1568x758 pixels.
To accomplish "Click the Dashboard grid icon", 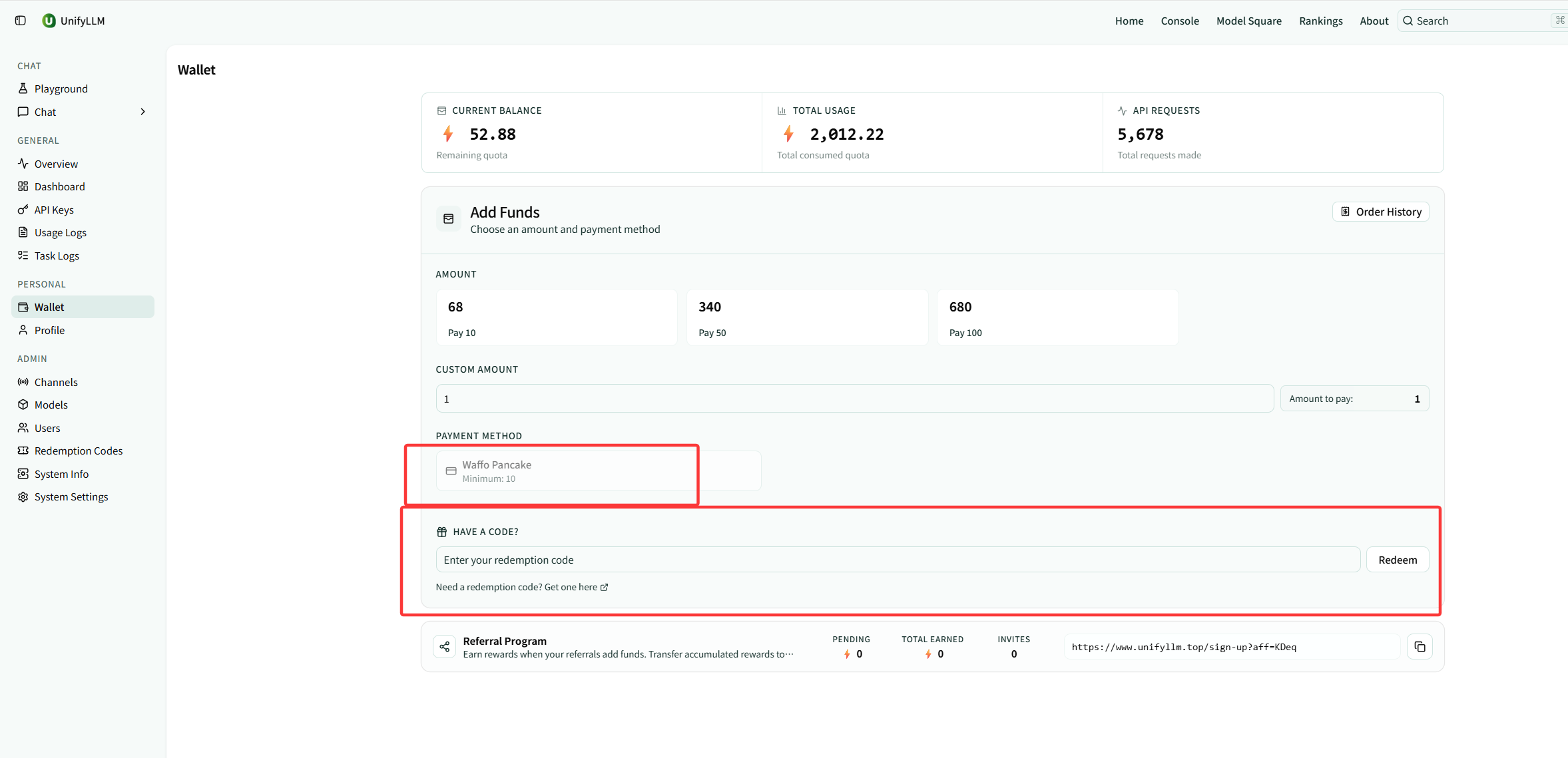I will click(23, 186).
